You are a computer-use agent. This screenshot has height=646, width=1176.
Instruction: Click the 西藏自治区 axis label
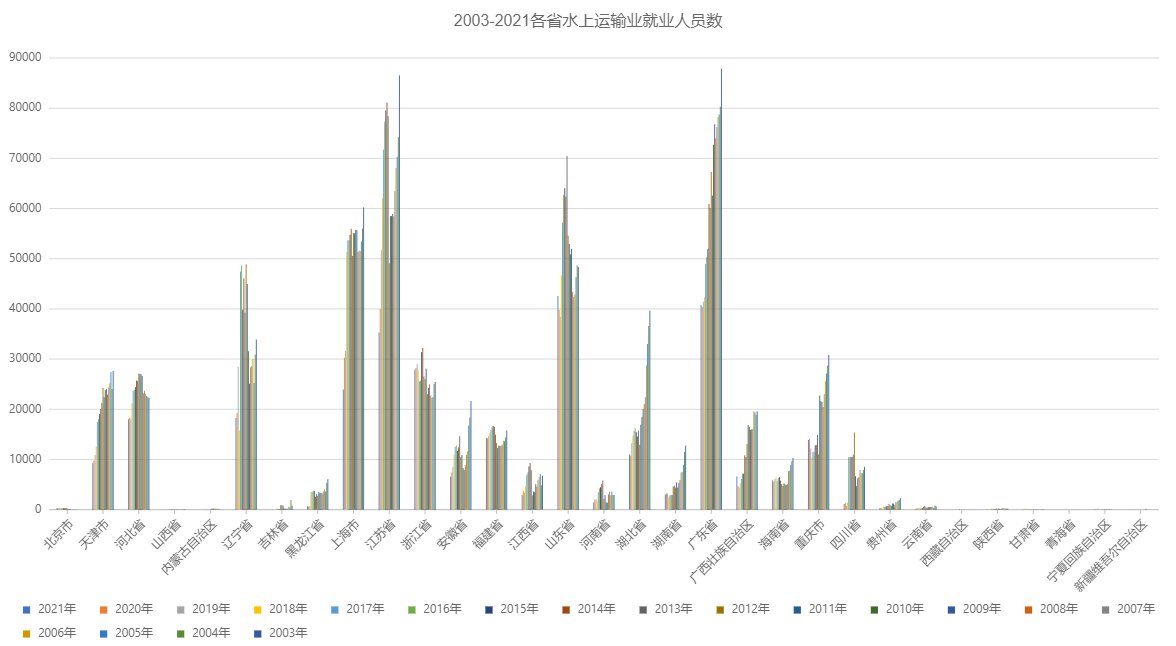[x=946, y=542]
